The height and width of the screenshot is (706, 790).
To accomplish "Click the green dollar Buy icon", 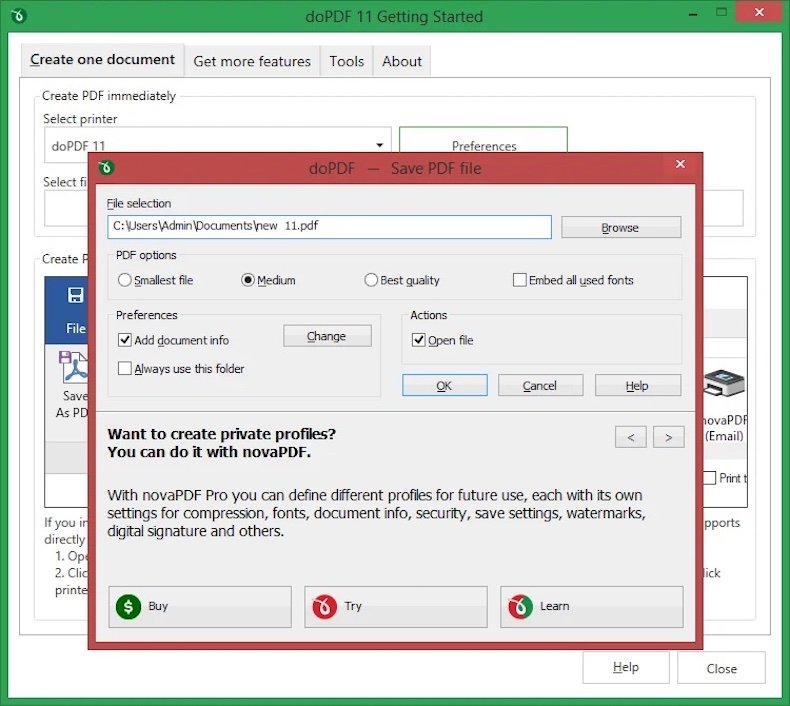I will click(128, 606).
